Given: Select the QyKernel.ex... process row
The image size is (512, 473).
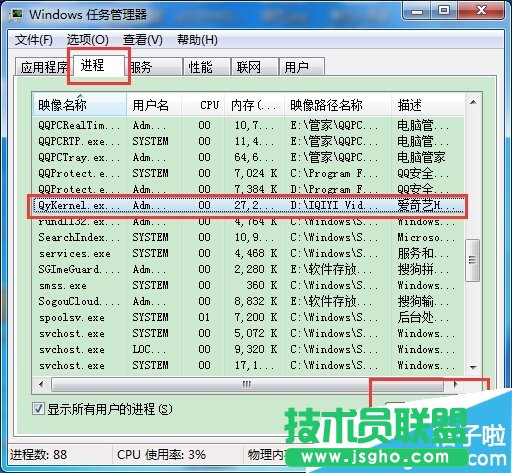Looking at the screenshot, I should click(x=248, y=205).
